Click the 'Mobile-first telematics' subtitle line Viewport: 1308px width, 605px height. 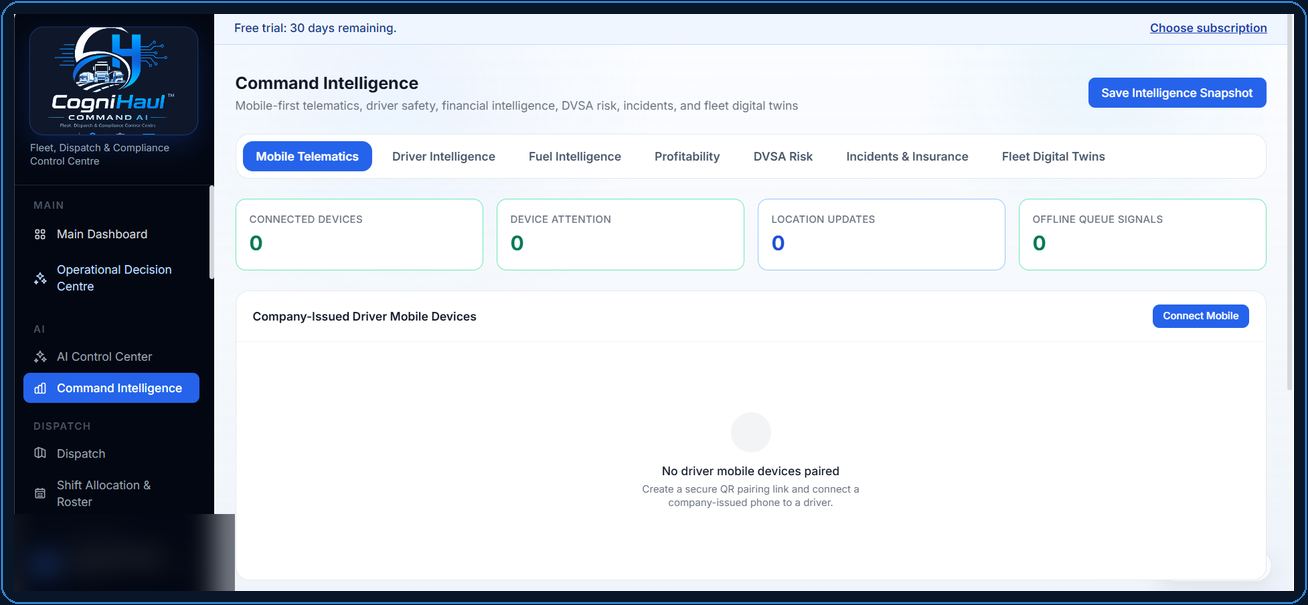pos(516,105)
